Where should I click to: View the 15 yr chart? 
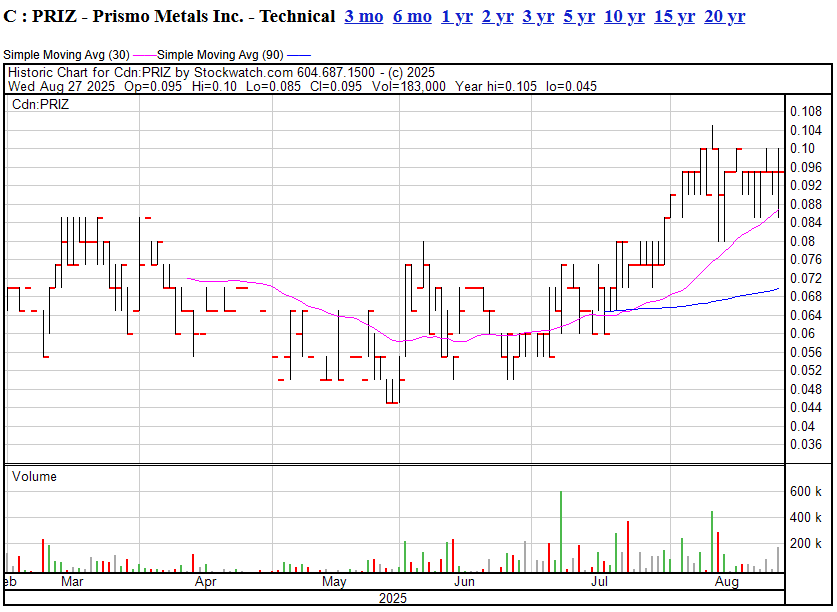tap(675, 17)
